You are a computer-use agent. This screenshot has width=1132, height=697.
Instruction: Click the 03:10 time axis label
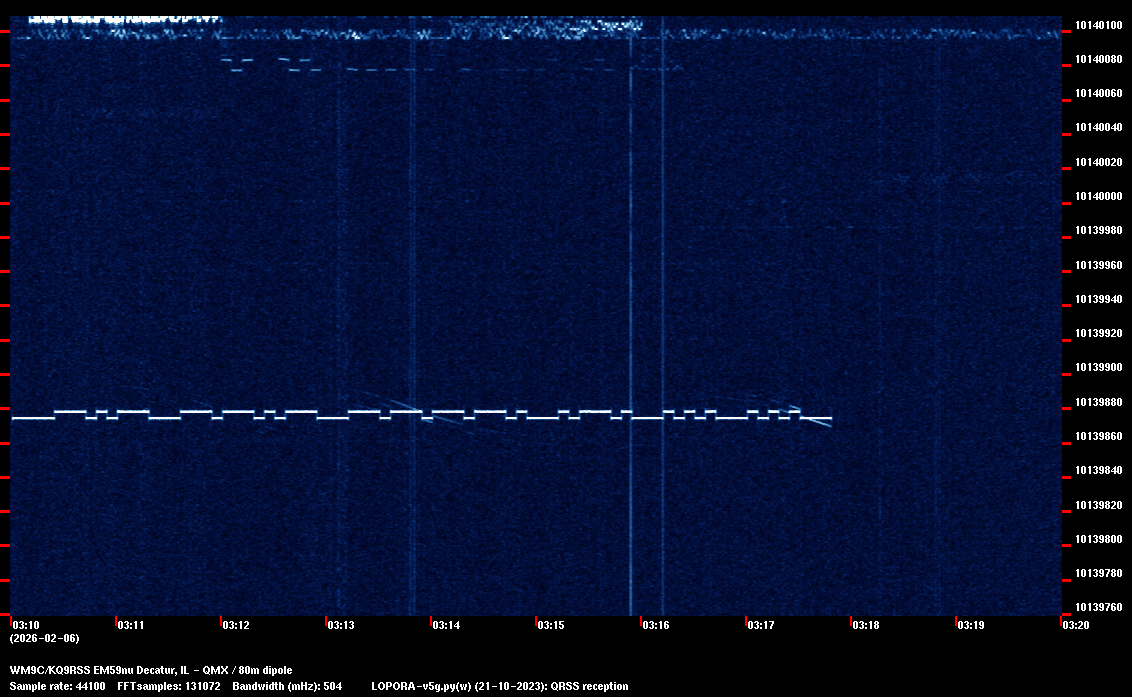point(26,625)
